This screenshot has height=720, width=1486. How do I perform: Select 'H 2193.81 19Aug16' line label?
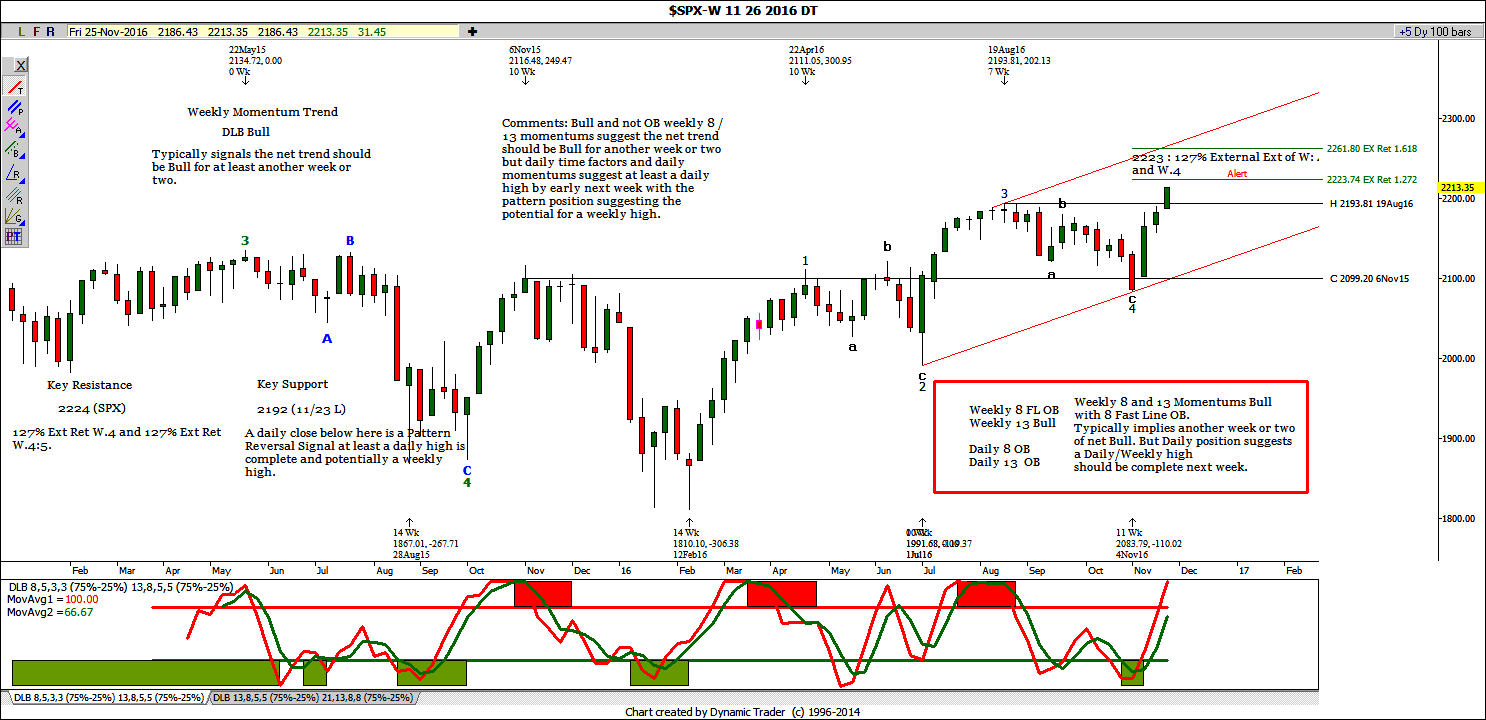[x=1370, y=203]
